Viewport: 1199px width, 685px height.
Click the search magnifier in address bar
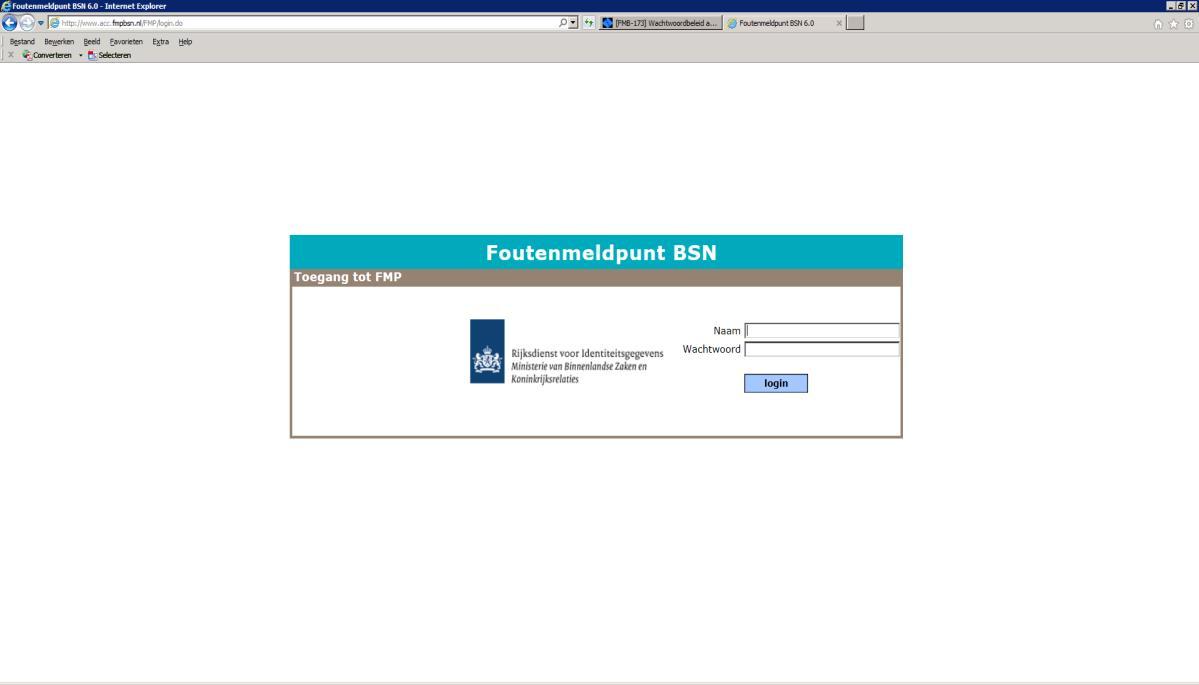[563, 23]
